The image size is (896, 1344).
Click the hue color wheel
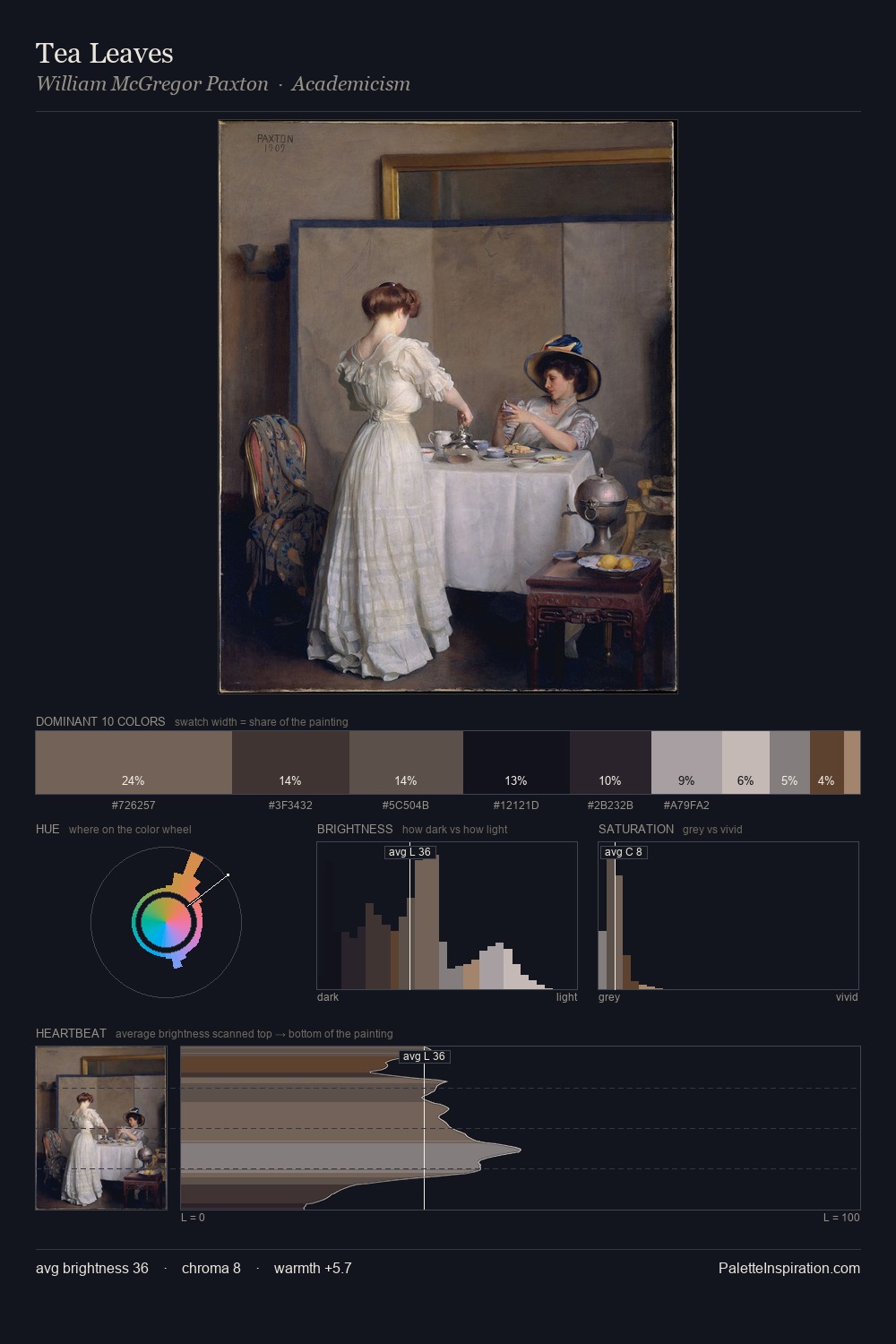[x=166, y=921]
